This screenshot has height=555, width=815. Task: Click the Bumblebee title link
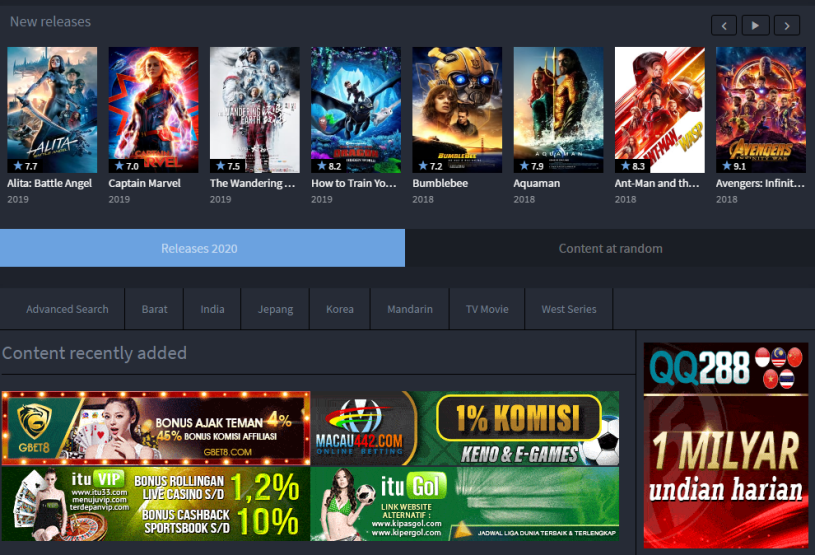[x=440, y=183]
